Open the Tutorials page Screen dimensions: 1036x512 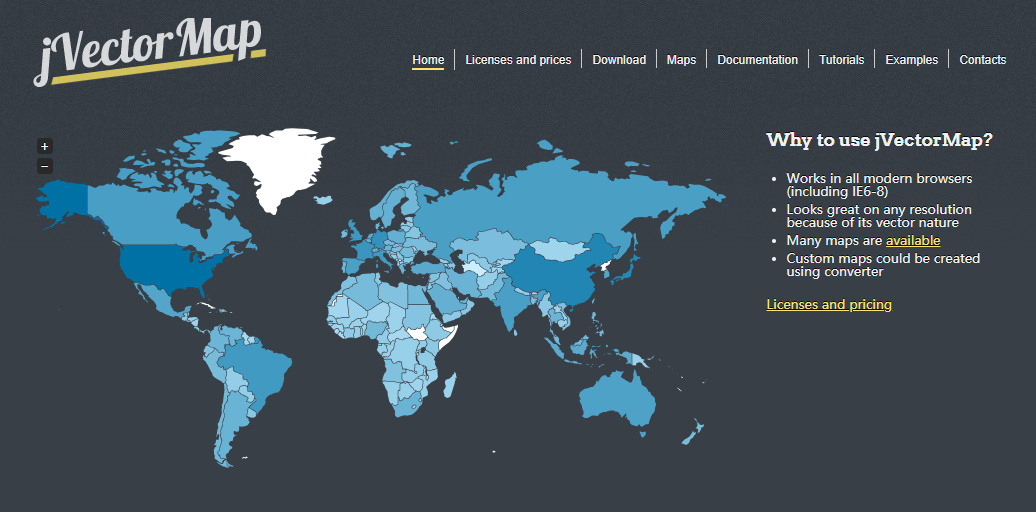[x=842, y=59]
